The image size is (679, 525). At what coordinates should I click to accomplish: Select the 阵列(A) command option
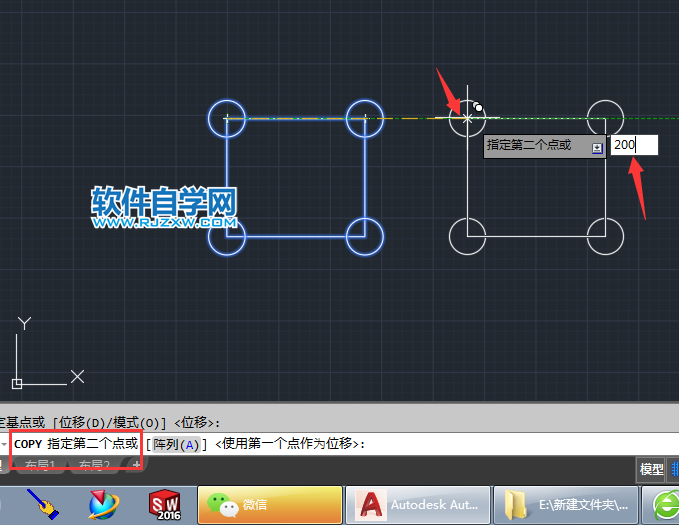(x=176, y=444)
